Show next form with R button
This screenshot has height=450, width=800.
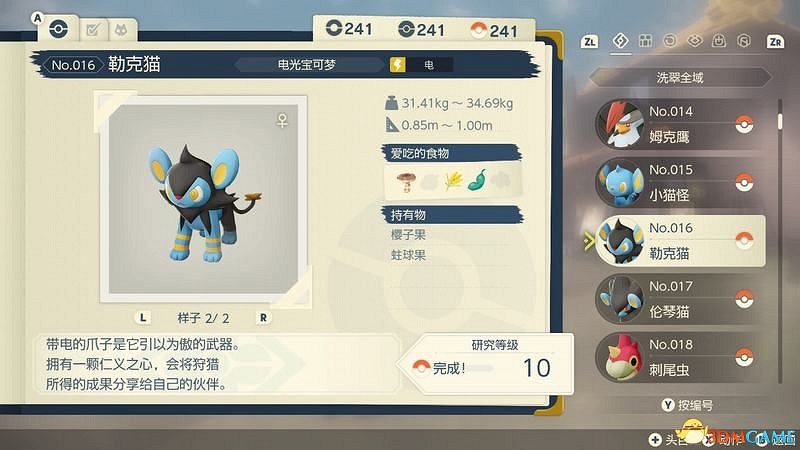click(263, 317)
